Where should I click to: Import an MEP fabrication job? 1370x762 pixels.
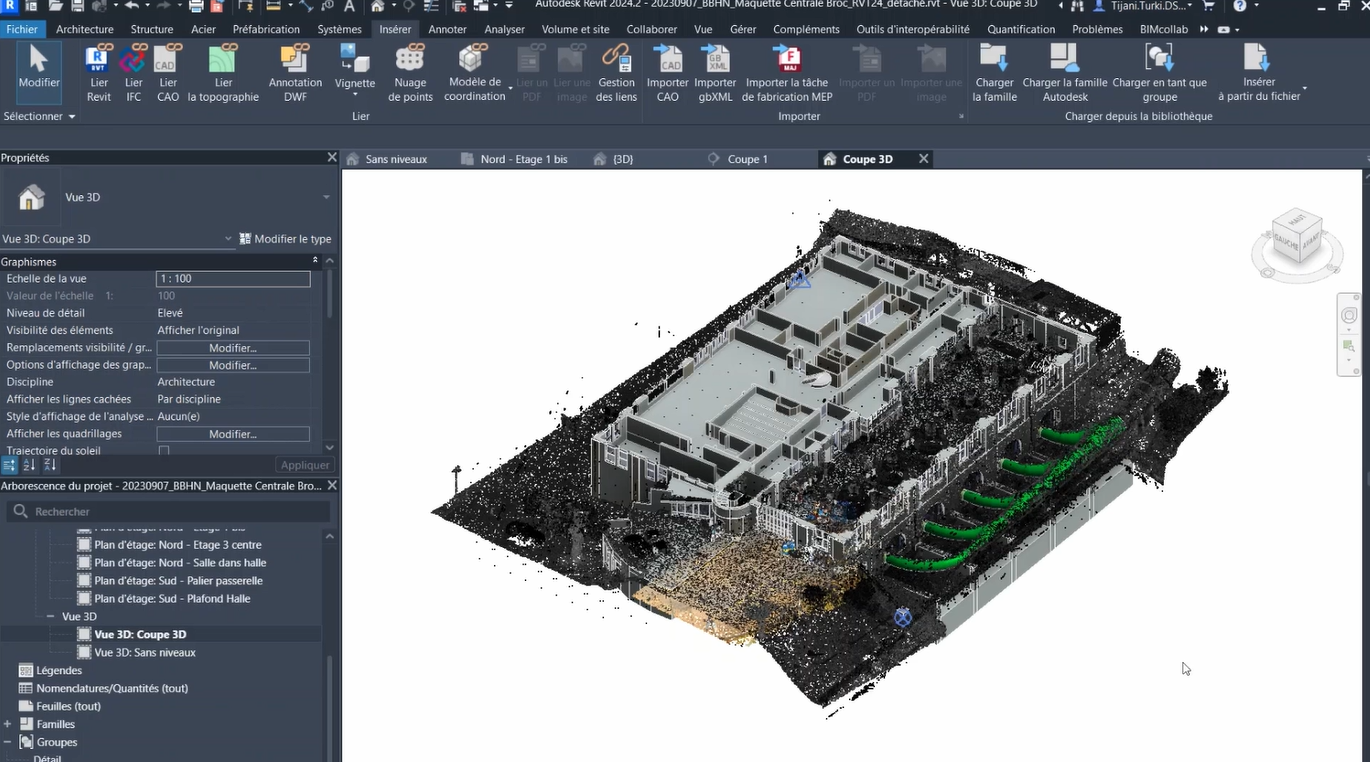[x=788, y=73]
